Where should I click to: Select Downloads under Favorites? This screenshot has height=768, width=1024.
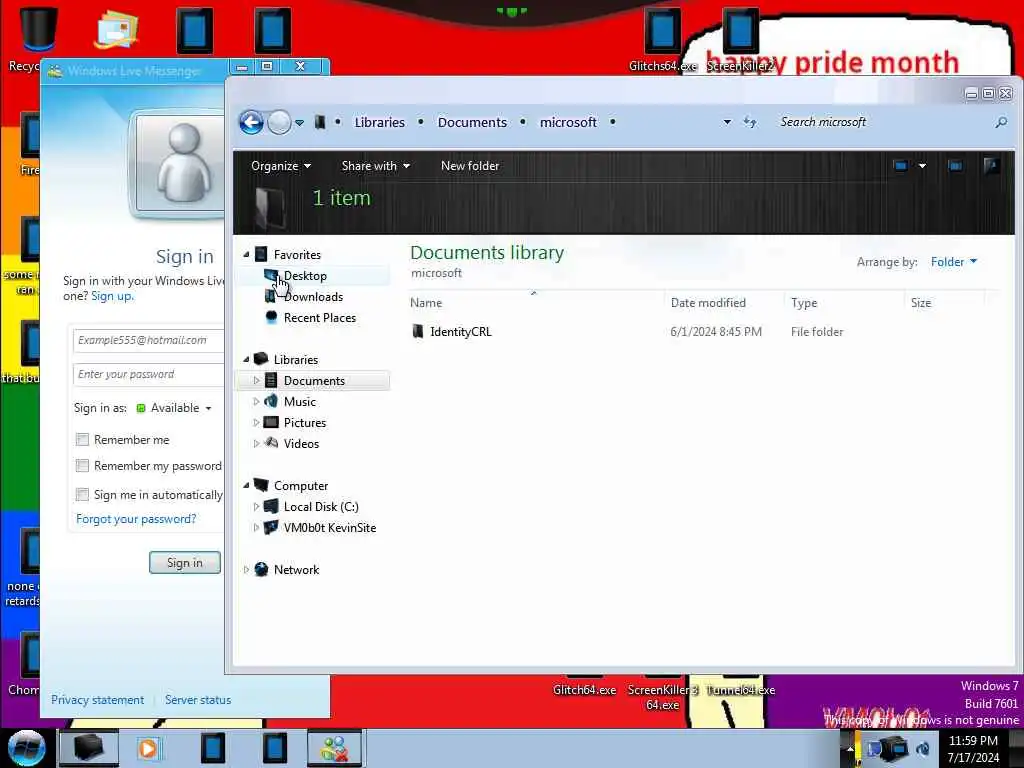(313, 296)
